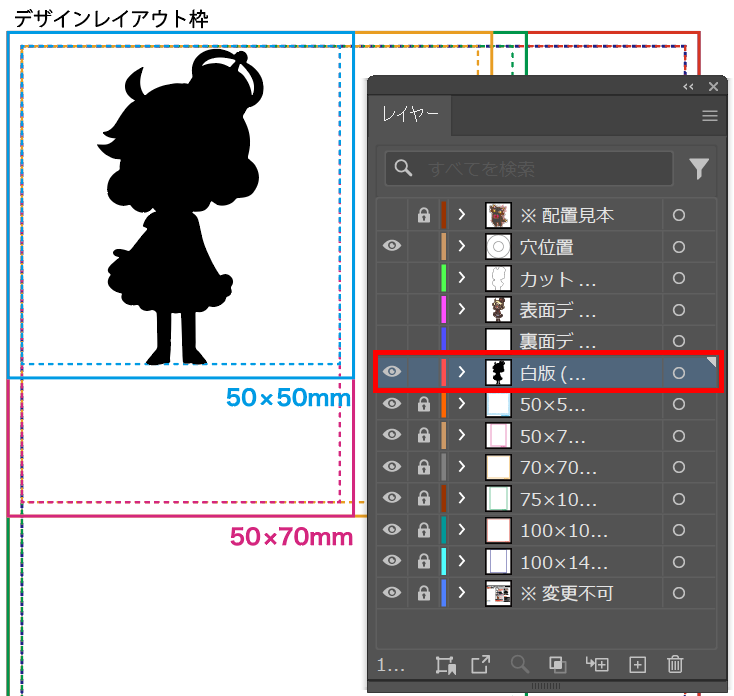Hide the 白版 layer via eye icon
Screen dimensions: 734x696
pyautogui.click(x=392, y=372)
